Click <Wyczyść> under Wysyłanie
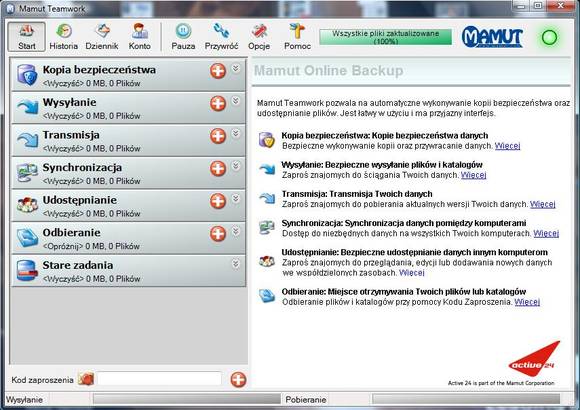Viewport: 580px width, 410px height. tap(63, 116)
